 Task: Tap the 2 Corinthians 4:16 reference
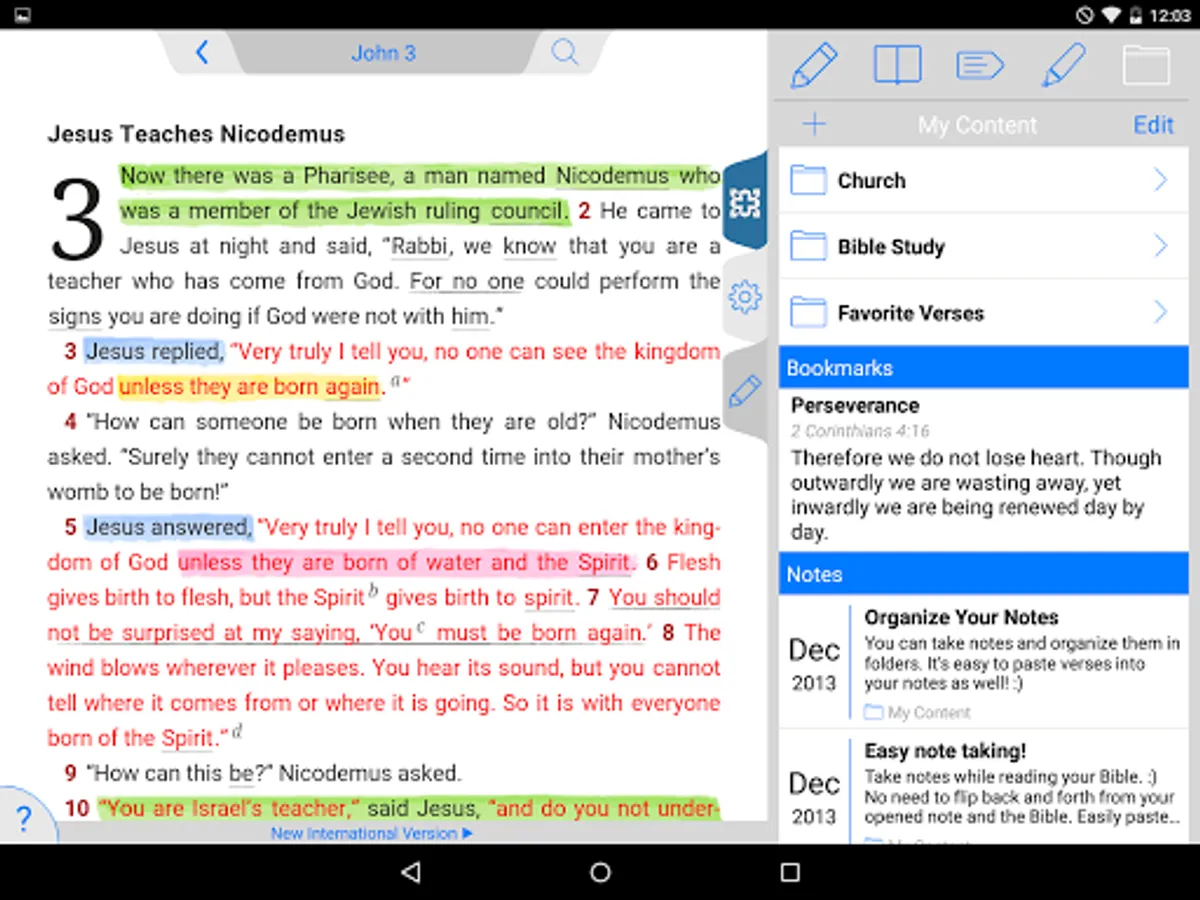point(860,431)
